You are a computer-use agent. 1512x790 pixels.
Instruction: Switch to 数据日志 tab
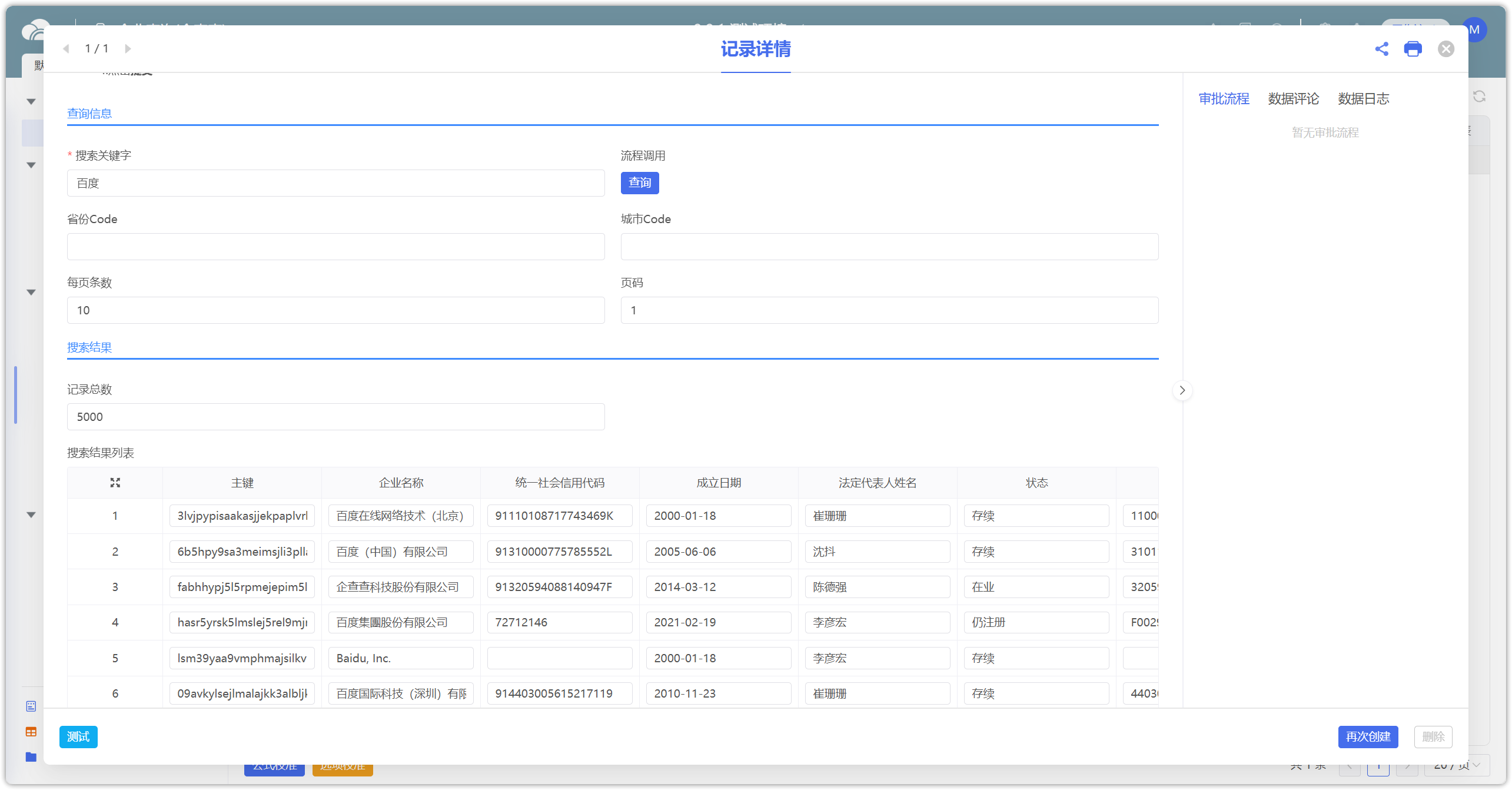pos(1363,99)
